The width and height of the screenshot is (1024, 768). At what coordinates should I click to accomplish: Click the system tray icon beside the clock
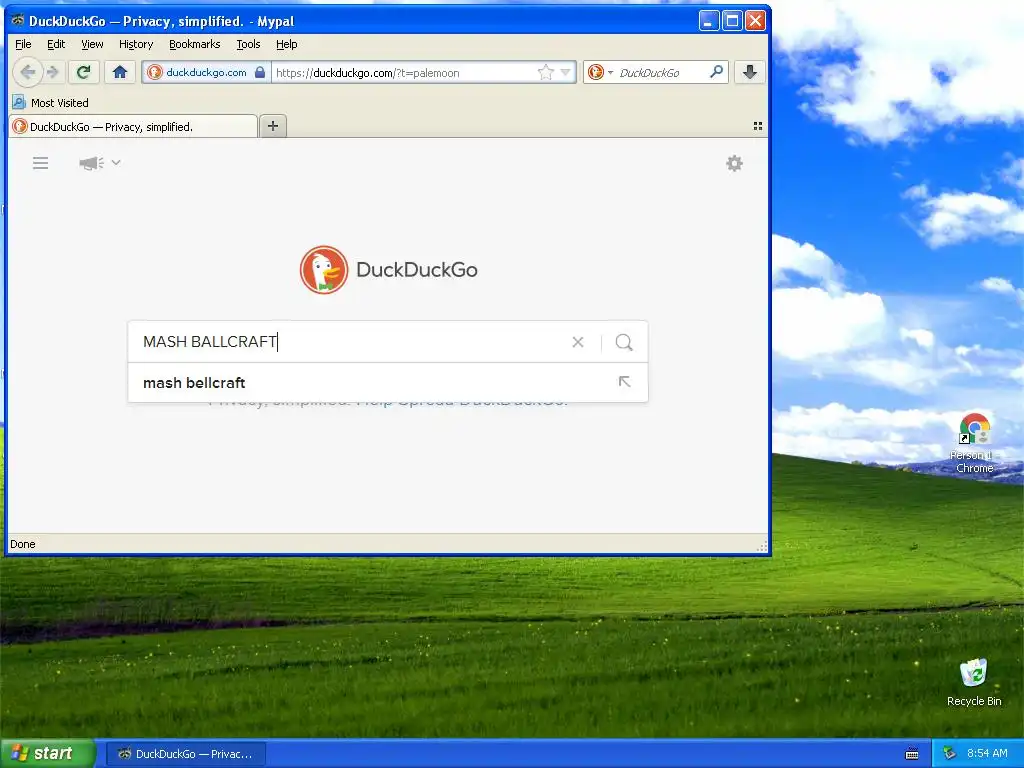(950, 754)
